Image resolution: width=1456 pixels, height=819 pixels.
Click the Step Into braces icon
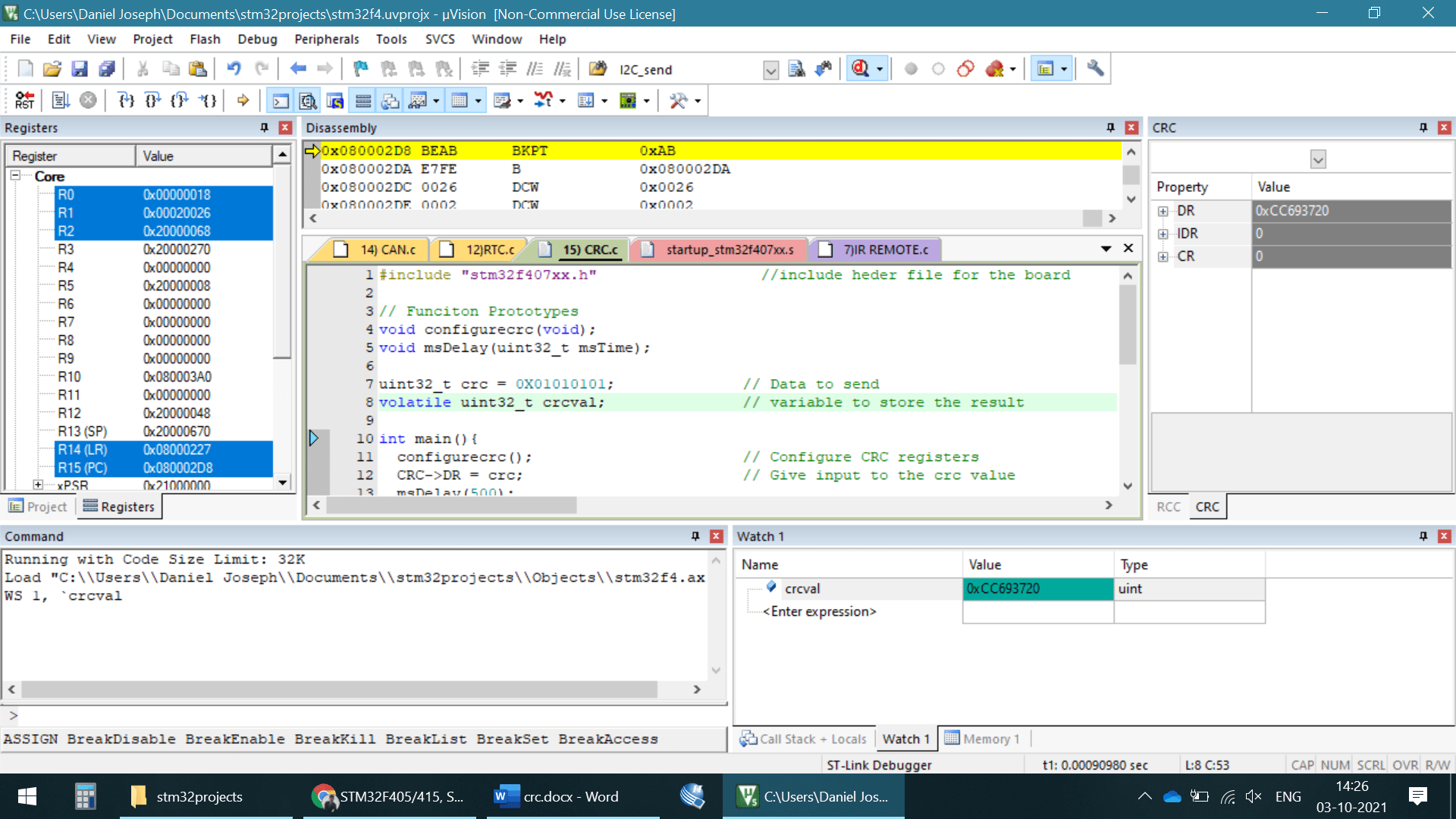tap(126, 100)
